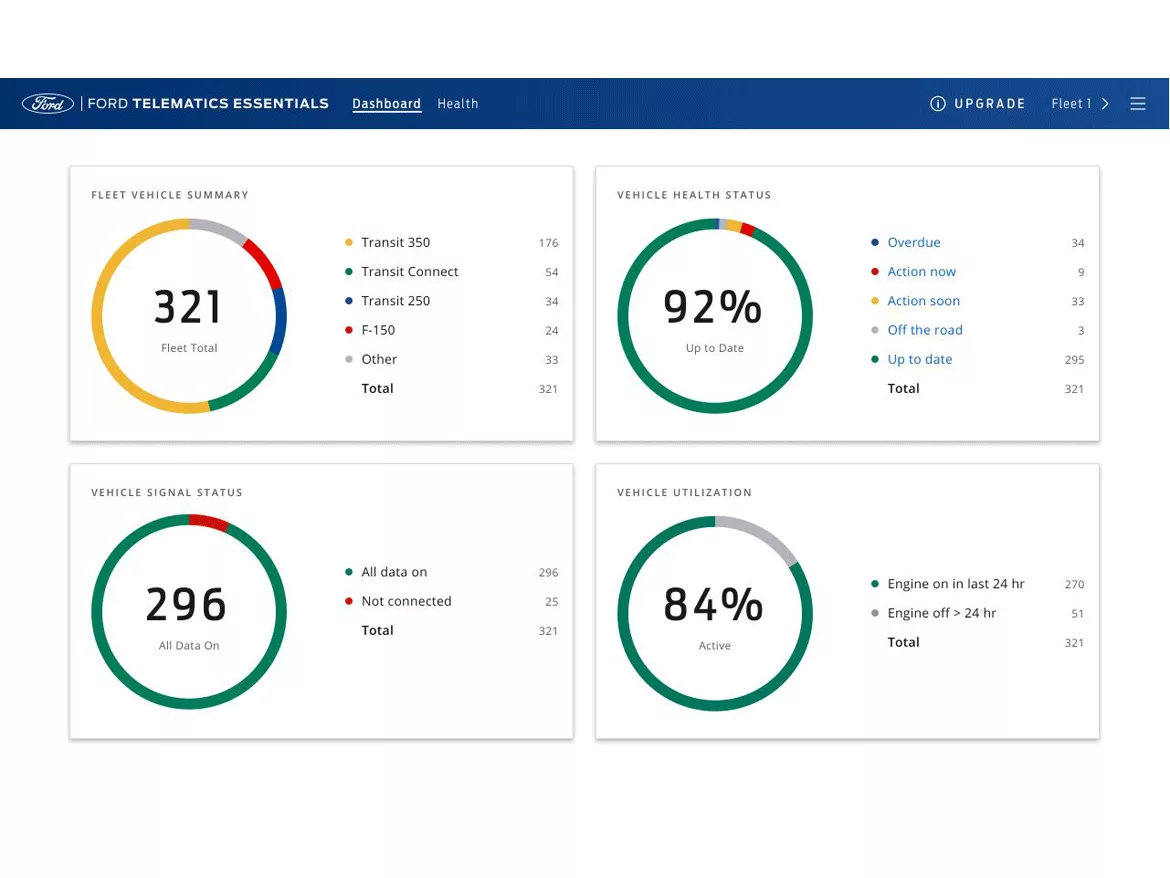Click the Engine off gray legend dot
The image size is (1170, 878).
[875, 613]
